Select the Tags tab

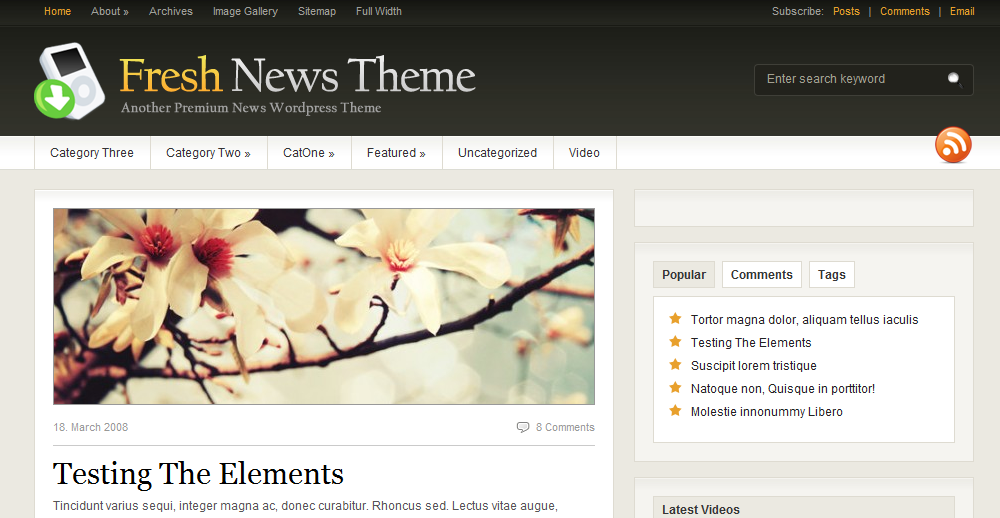[x=831, y=275]
